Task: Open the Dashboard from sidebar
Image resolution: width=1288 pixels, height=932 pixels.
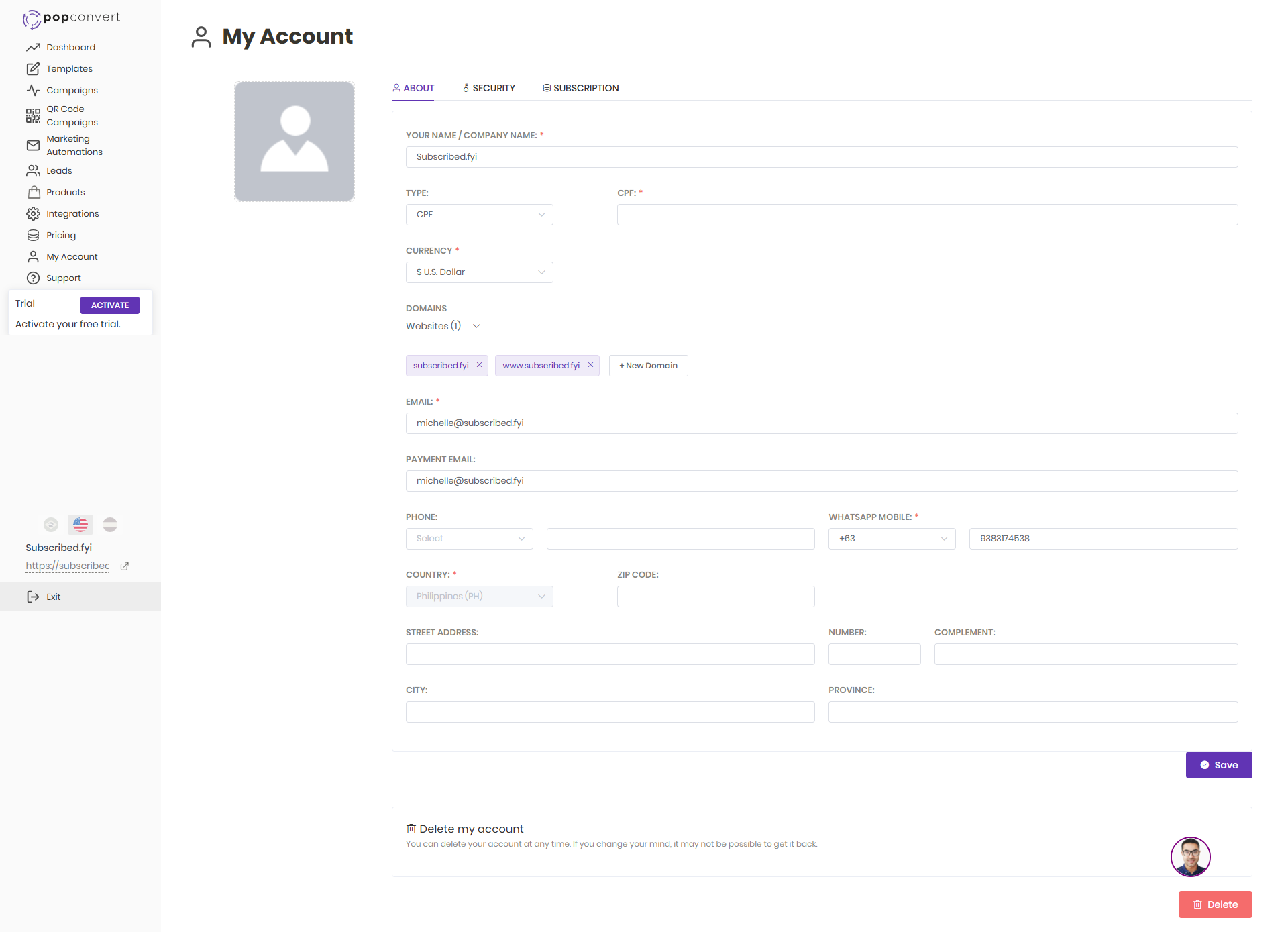Action: pos(70,47)
